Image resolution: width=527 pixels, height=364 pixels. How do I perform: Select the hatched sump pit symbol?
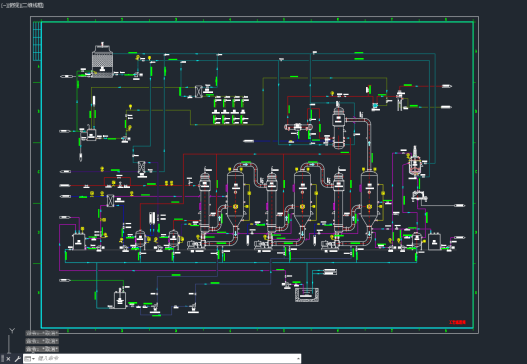point(307,295)
